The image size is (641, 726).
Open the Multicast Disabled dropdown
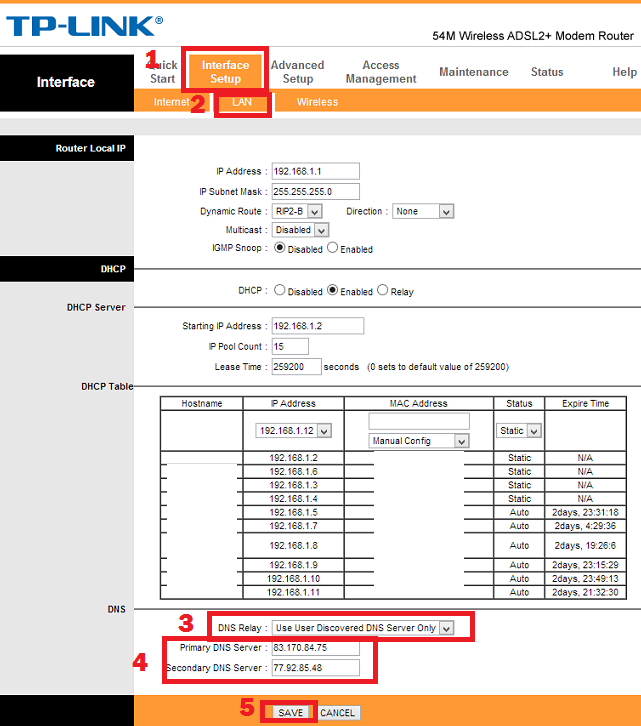click(x=301, y=230)
